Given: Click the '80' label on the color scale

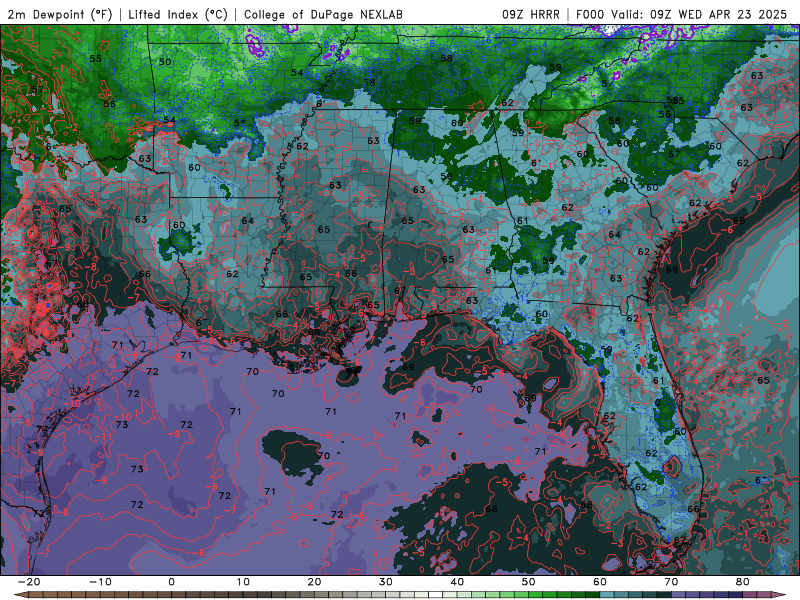Looking at the screenshot, I should 743,582.
